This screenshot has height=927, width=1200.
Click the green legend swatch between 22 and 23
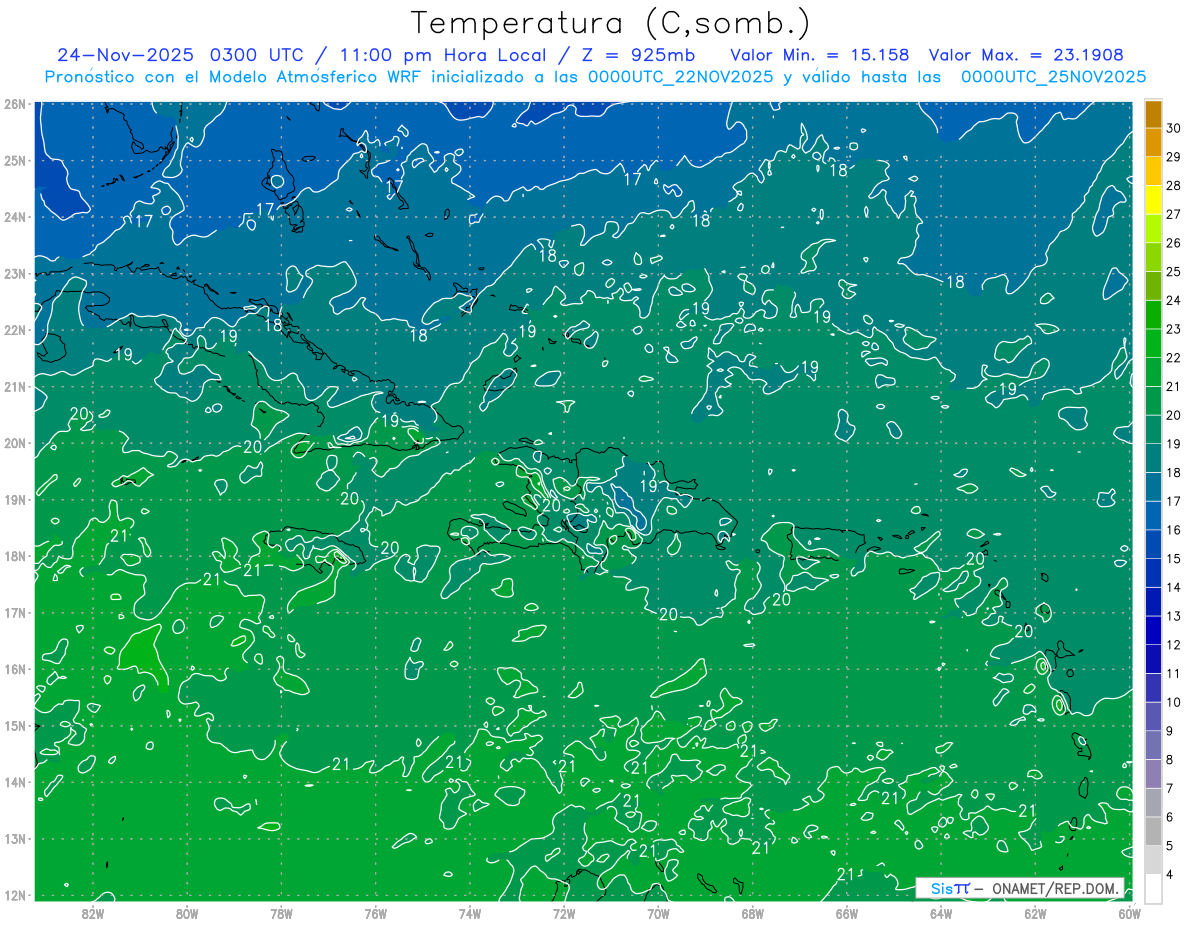coord(1153,343)
